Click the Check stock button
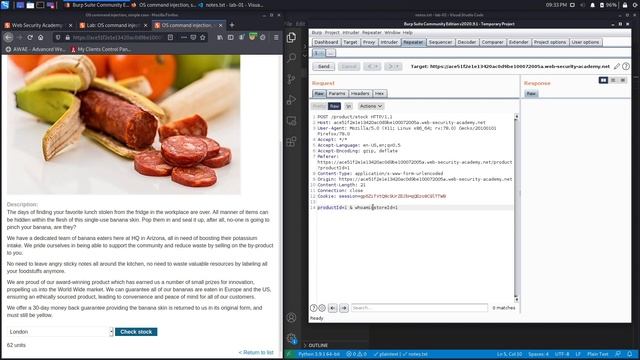Image resolution: width=640 pixels, height=360 pixels. pos(136,332)
